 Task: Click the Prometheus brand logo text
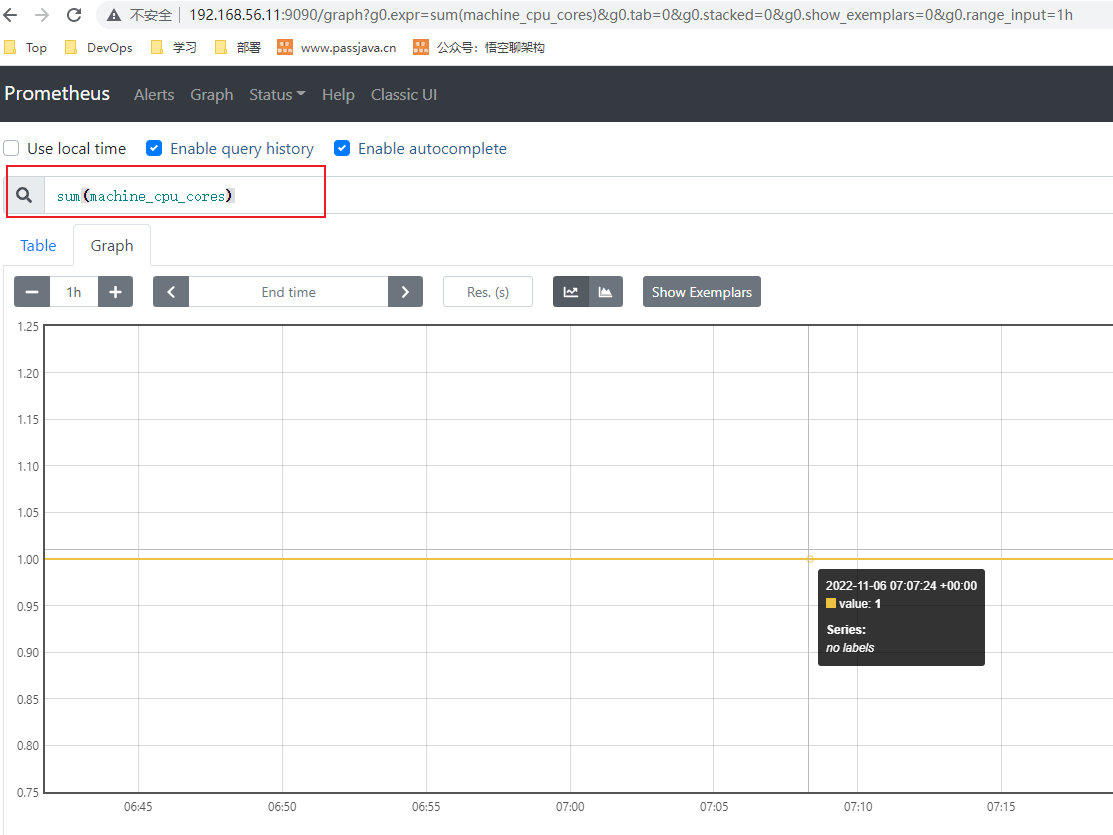57,94
